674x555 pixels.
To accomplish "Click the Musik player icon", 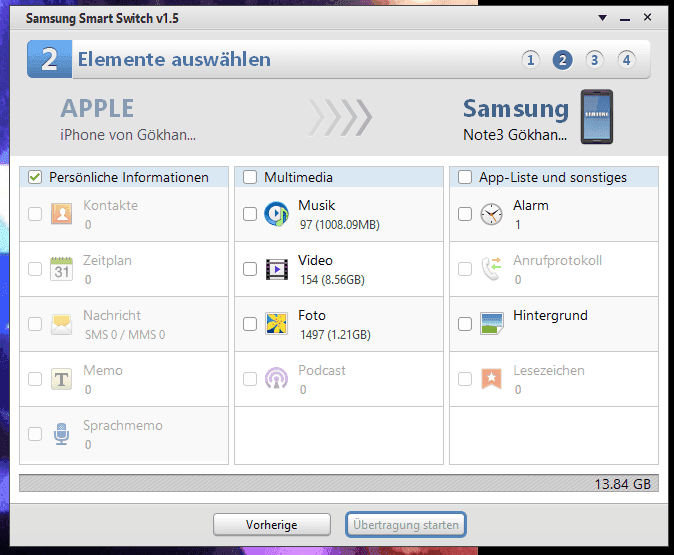I will pos(276,214).
